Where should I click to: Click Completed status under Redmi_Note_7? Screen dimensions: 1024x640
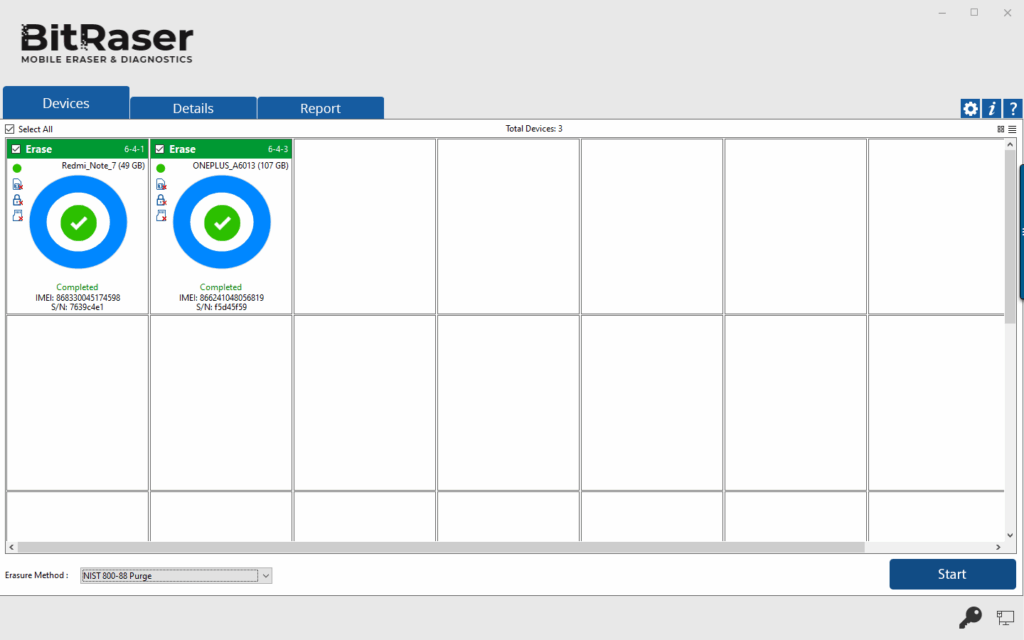point(77,287)
